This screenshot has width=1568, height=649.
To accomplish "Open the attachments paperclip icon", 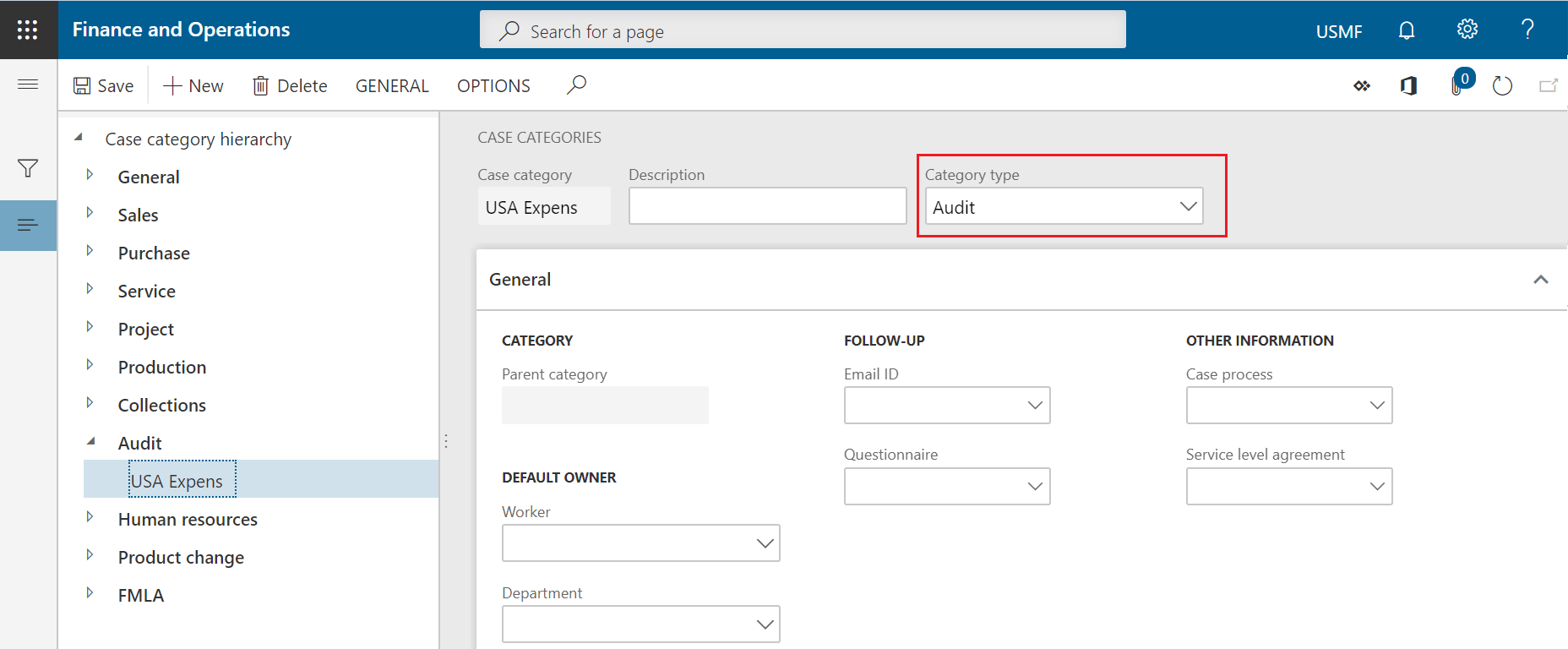I will 1457,85.
